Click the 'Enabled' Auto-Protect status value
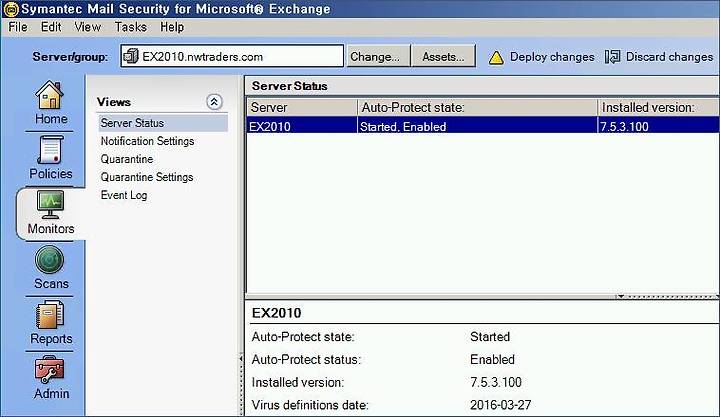 tap(492, 359)
